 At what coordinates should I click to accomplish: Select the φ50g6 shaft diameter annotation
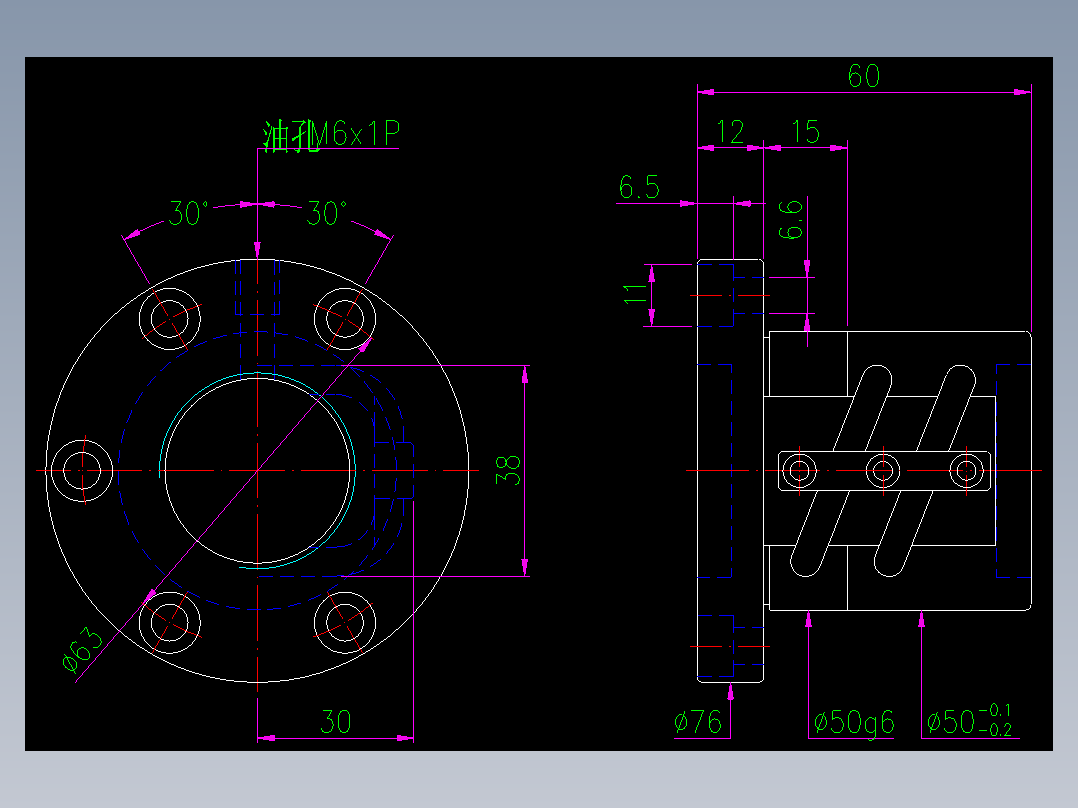(x=852, y=719)
